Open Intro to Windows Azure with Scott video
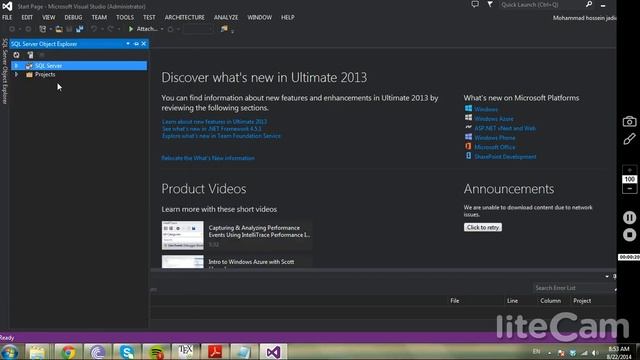This screenshot has width=640, height=360. pyautogui.click(x=251, y=262)
